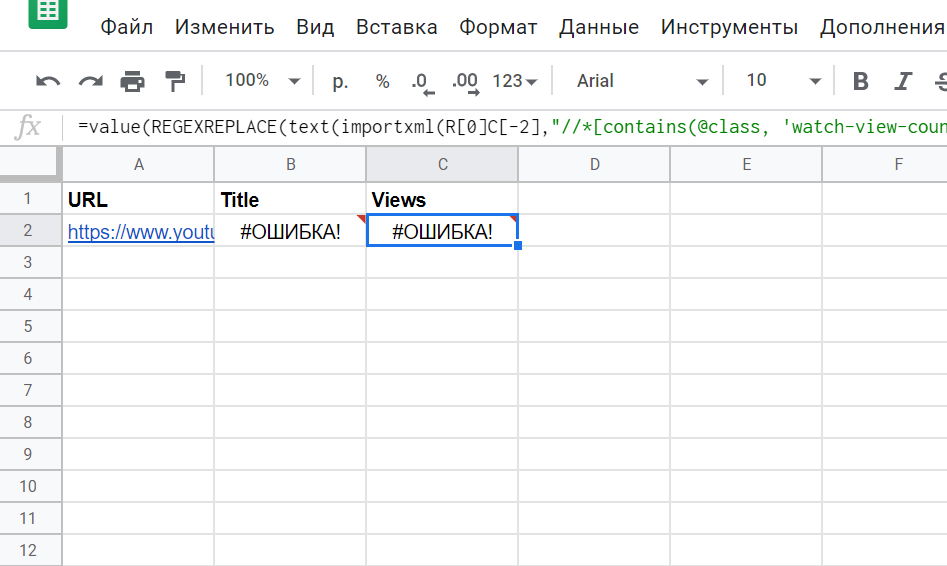The width and height of the screenshot is (947, 566).
Task: Select the Paint format roller icon
Action: [x=175, y=81]
